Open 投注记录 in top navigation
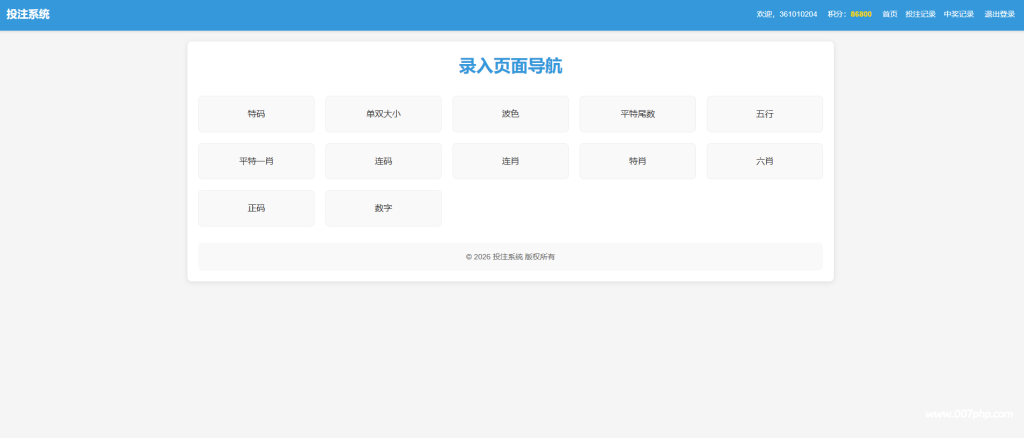The image size is (1024, 438). click(920, 14)
